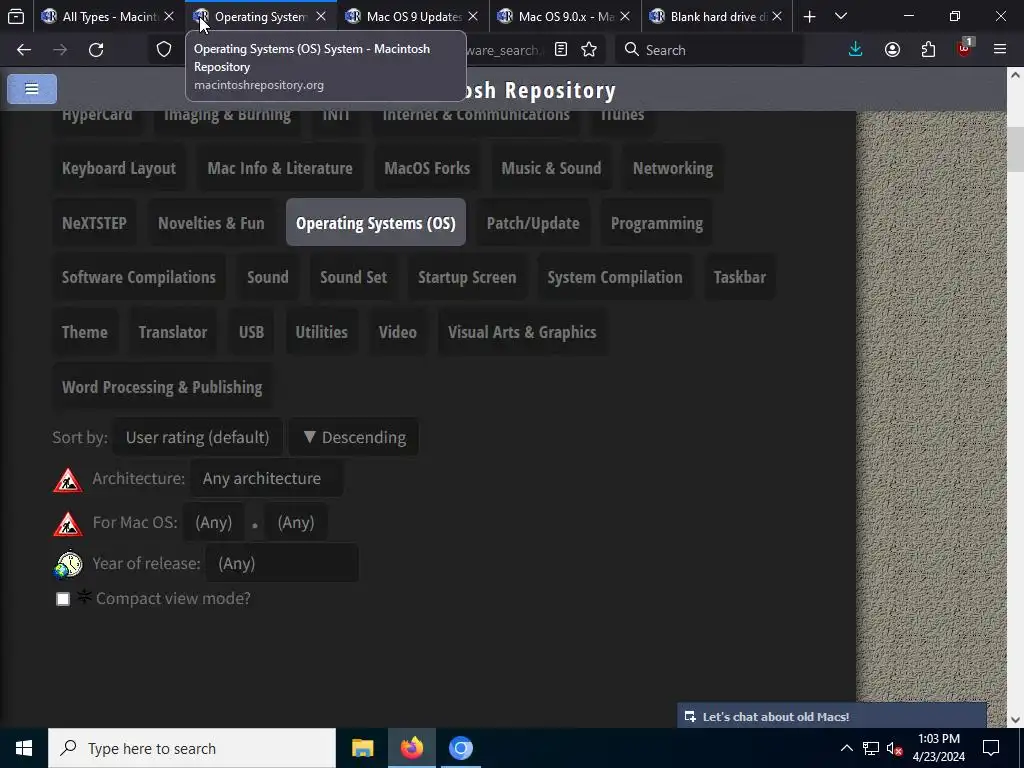The image size is (1024, 768).
Task: Switch to the Mac OS 9 Updates tab
Action: tap(413, 17)
